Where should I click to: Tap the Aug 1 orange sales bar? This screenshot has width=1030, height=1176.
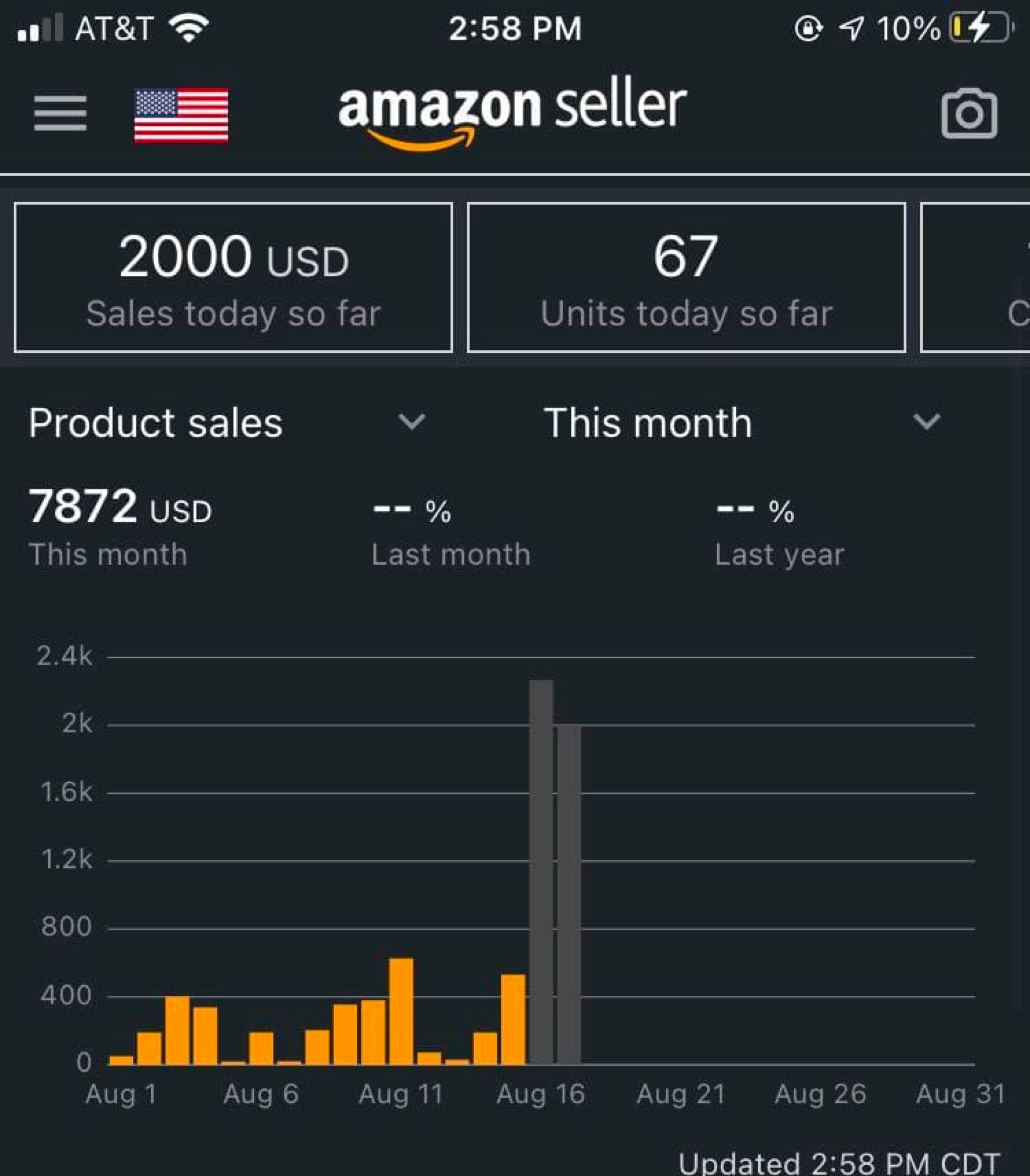coord(121,1060)
